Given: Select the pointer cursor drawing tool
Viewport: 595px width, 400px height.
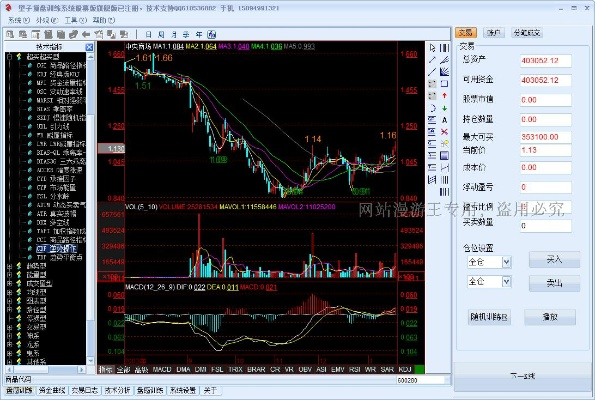Looking at the screenshot, I should (432, 48).
